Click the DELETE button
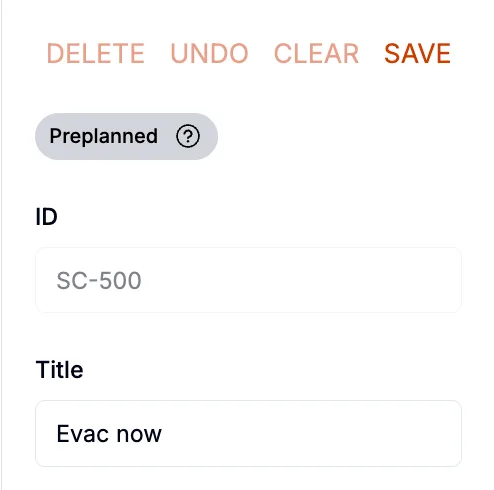The height and width of the screenshot is (490, 494). pyautogui.click(x=96, y=53)
